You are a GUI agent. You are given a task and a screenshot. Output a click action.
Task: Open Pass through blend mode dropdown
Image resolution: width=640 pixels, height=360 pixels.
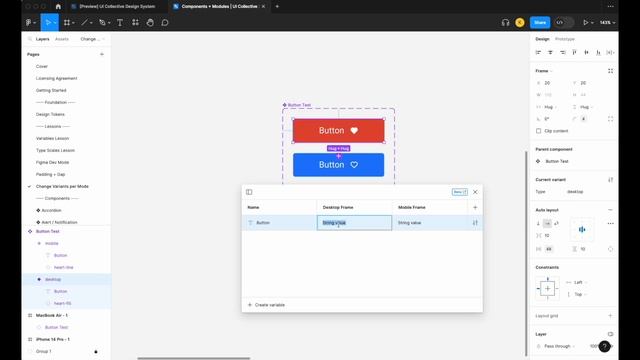557,346
